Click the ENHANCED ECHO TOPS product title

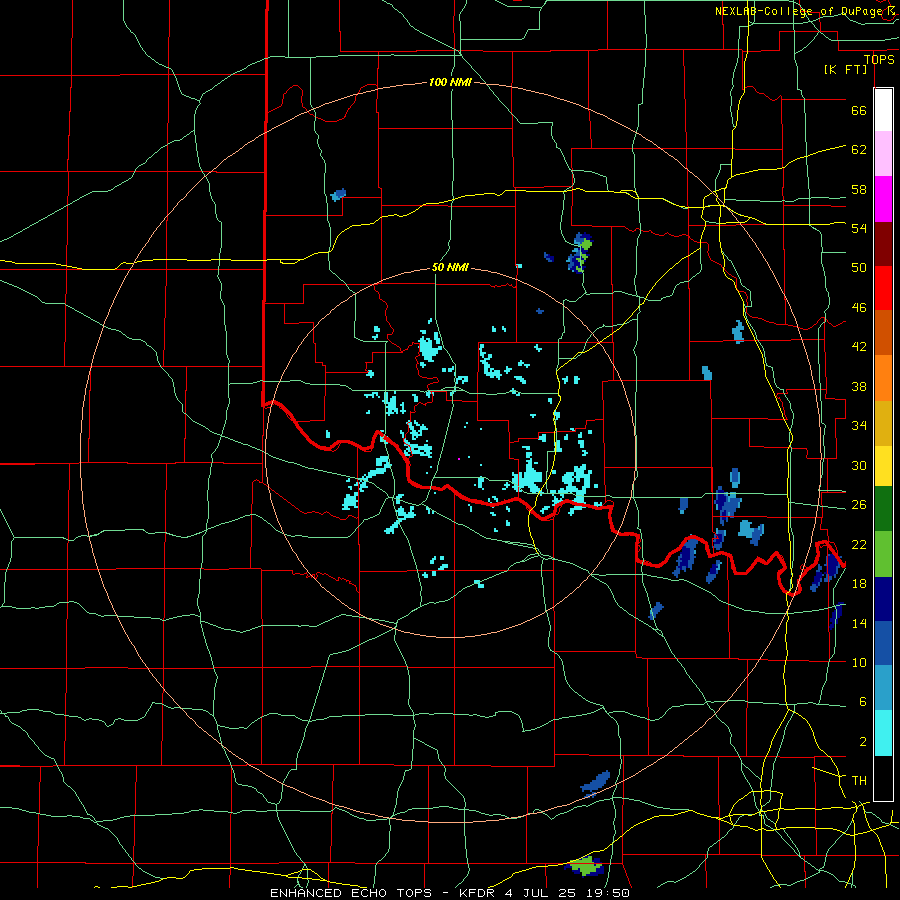pos(351,893)
